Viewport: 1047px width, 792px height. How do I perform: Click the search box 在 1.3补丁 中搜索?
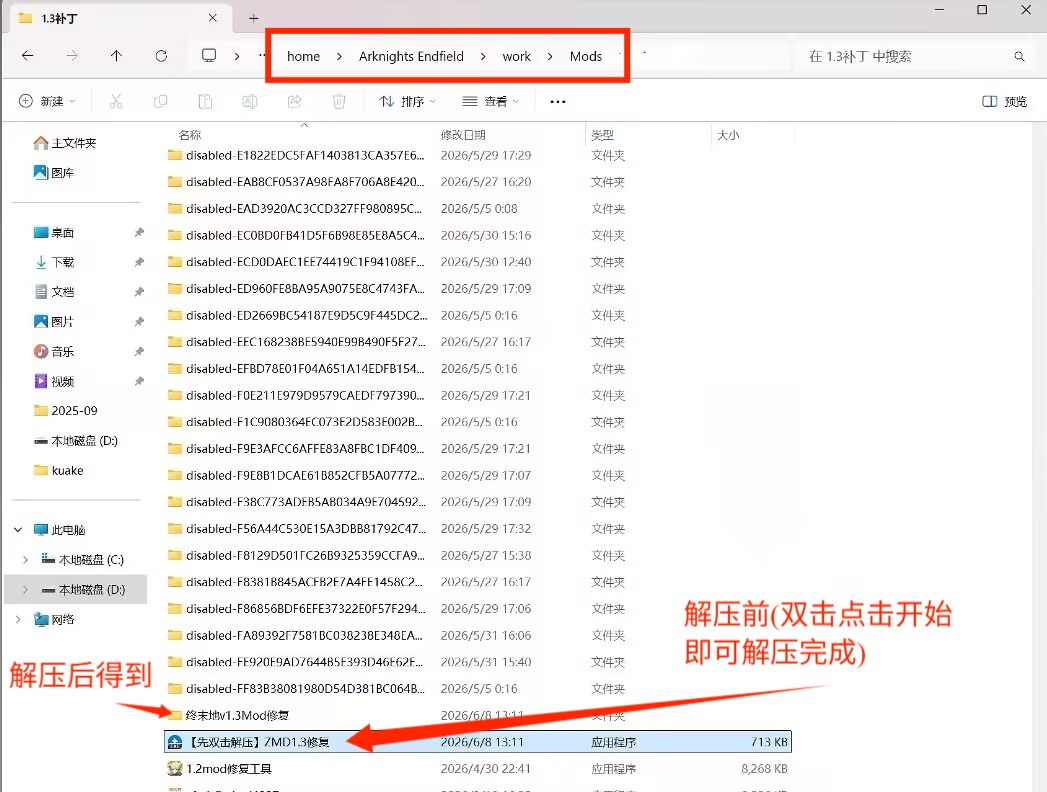pyautogui.click(x=911, y=57)
